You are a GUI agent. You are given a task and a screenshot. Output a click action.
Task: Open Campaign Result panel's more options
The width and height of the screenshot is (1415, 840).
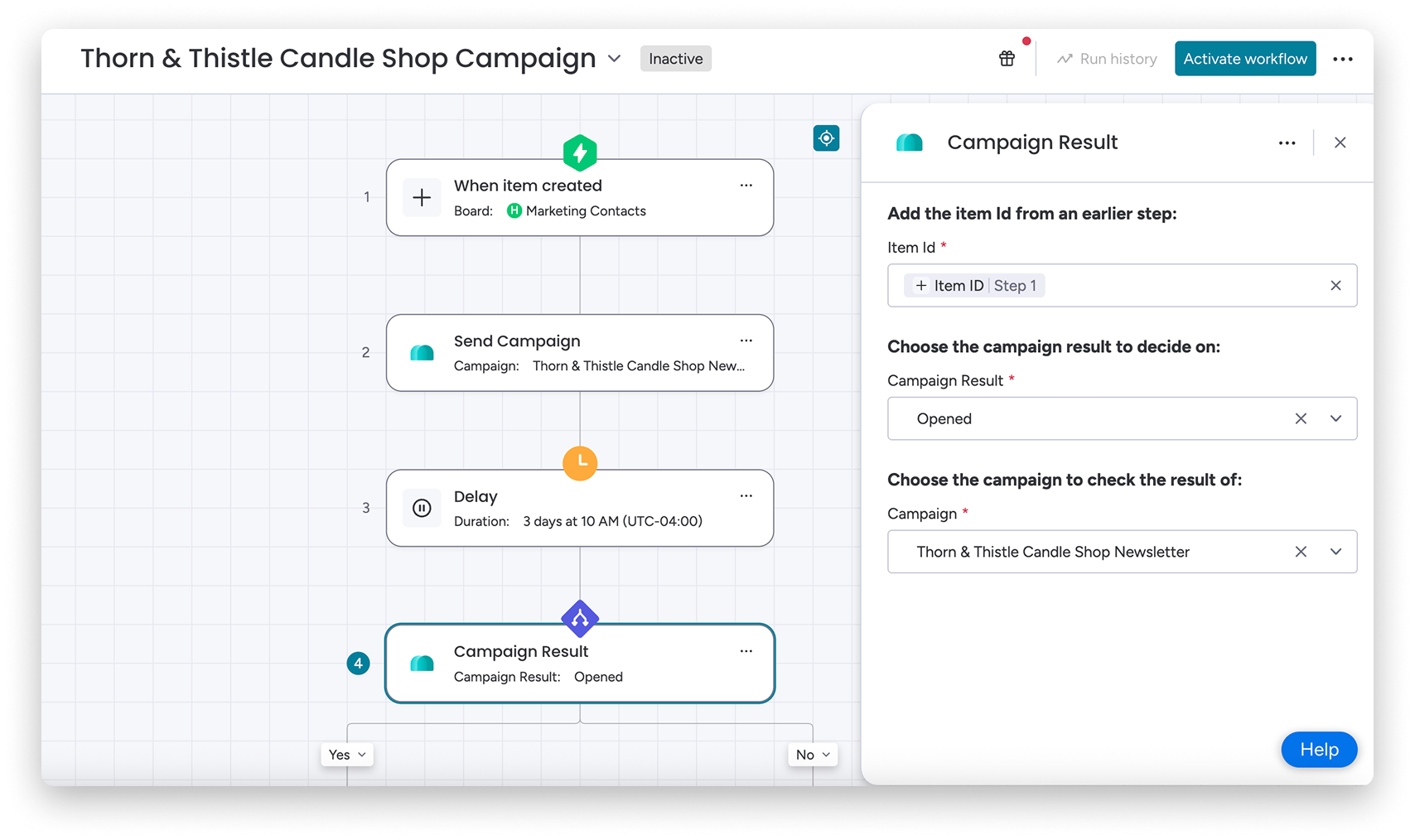point(1287,142)
